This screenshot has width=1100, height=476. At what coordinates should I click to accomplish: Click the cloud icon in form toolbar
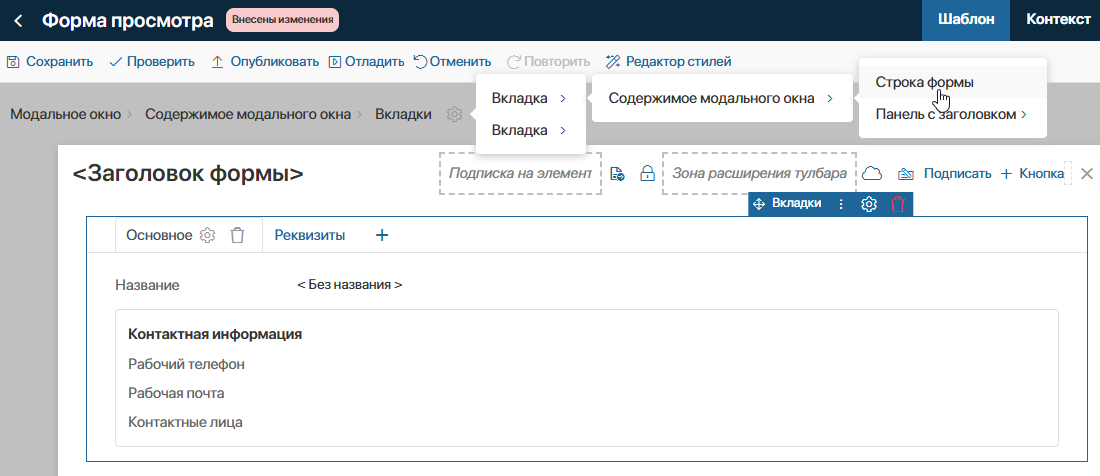[x=871, y=173]
